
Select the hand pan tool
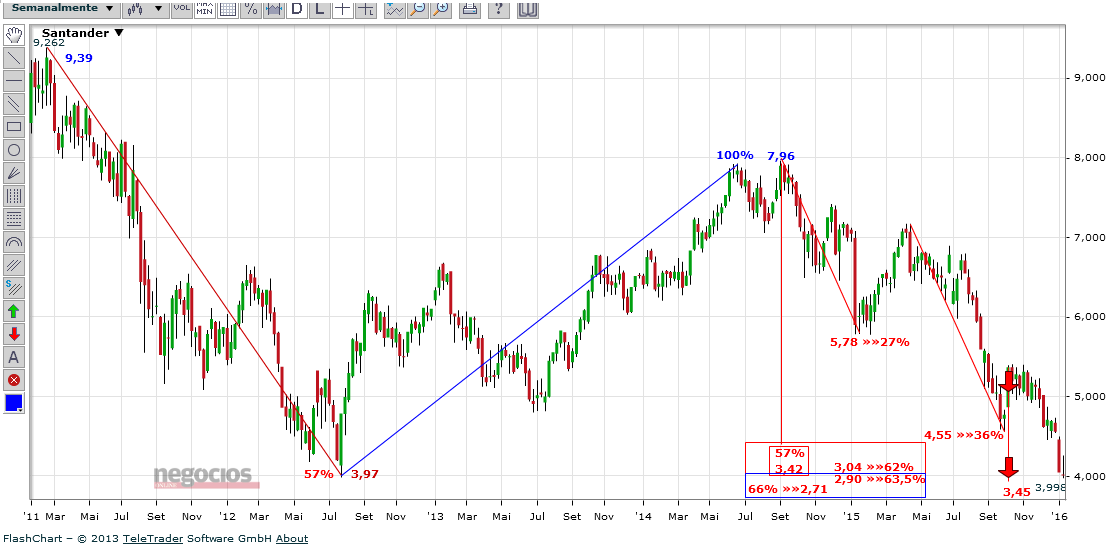[14, 35]
